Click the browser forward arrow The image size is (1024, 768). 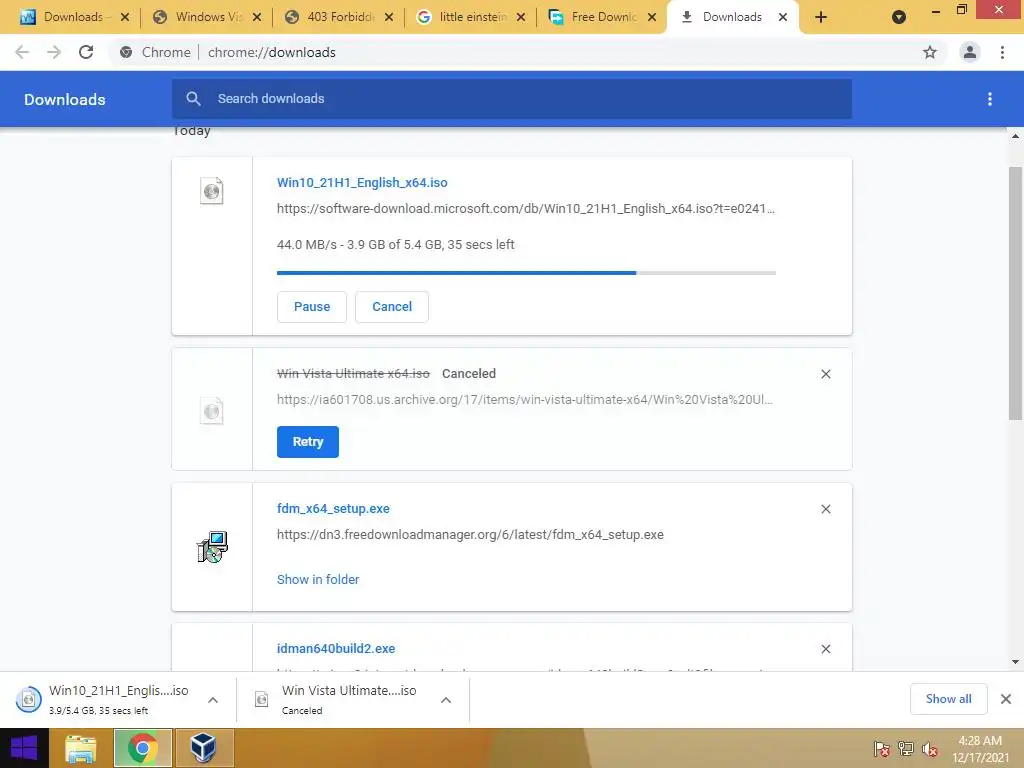54,52
